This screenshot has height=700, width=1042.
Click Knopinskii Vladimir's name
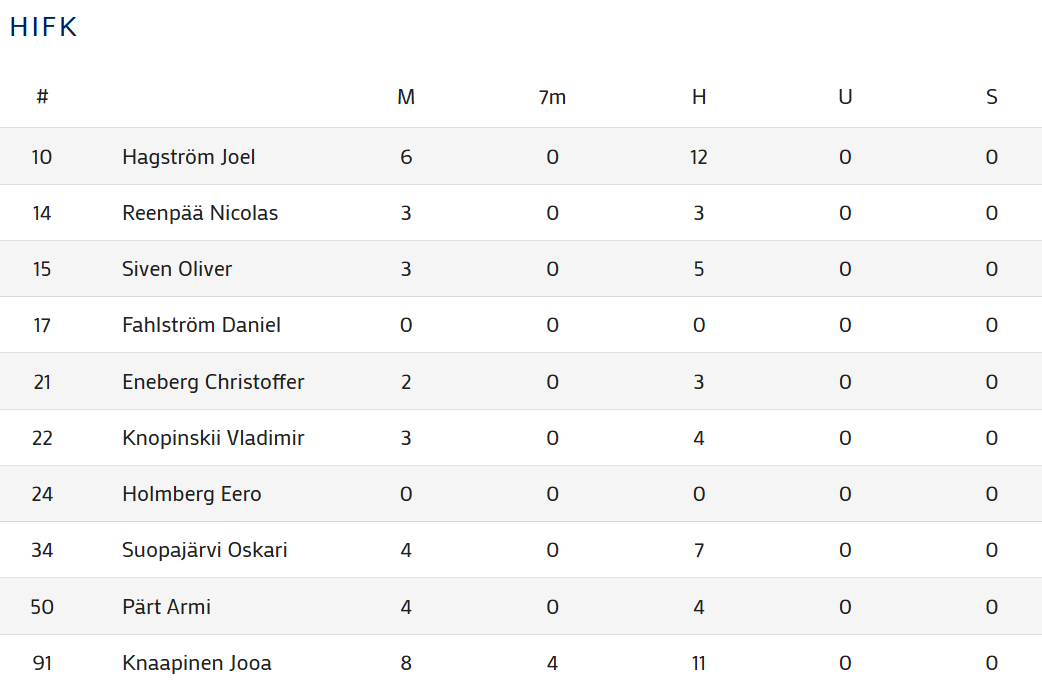click(213, 438)
